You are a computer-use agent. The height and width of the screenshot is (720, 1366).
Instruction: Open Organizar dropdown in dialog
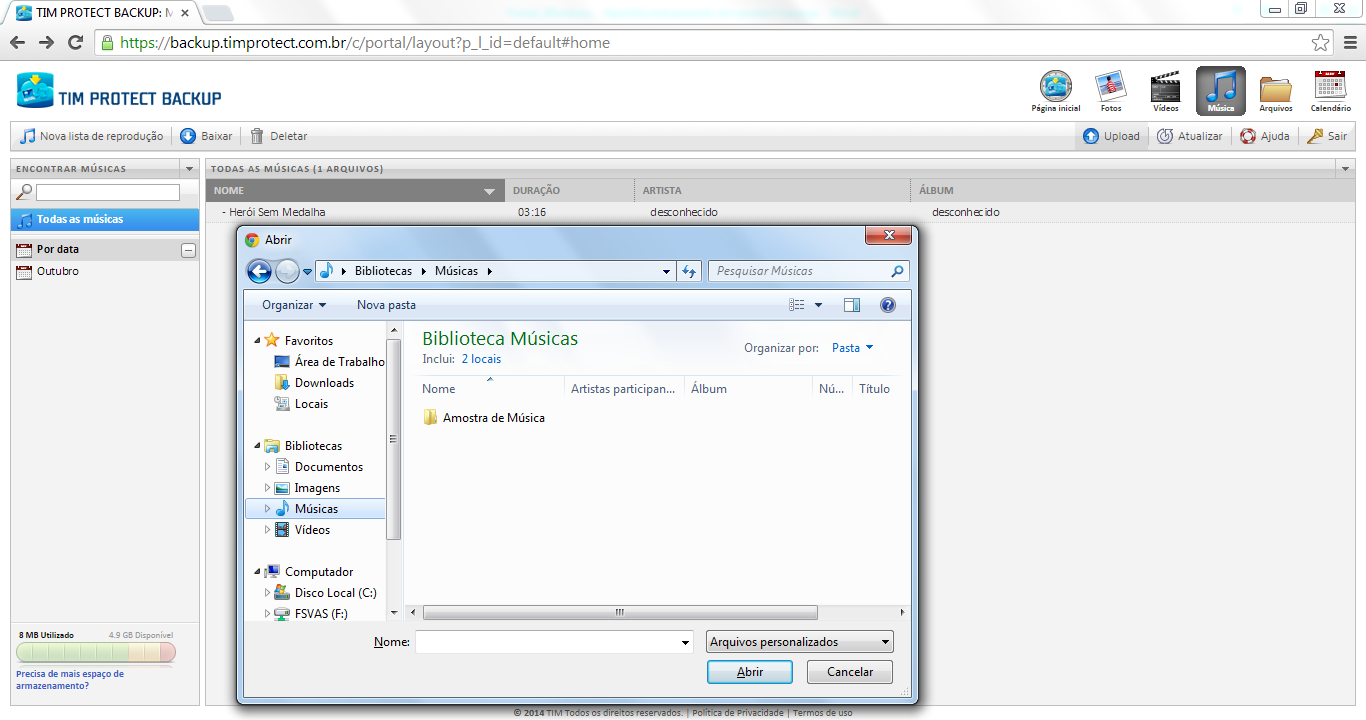tap(294, 305)
